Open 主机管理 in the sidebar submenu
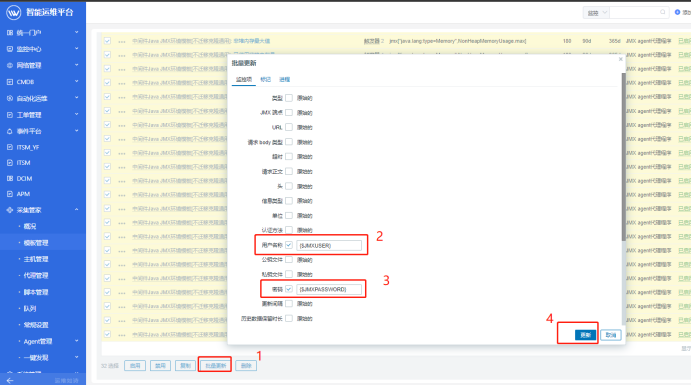The image size is (692, 386). [36, 259]
